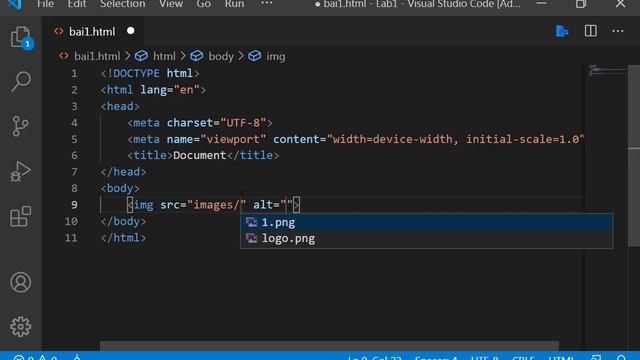Place cursor in the !DOCTYPE html line
Image resolution: width=640 pixels, height=360 pixels.
point(150,73)
